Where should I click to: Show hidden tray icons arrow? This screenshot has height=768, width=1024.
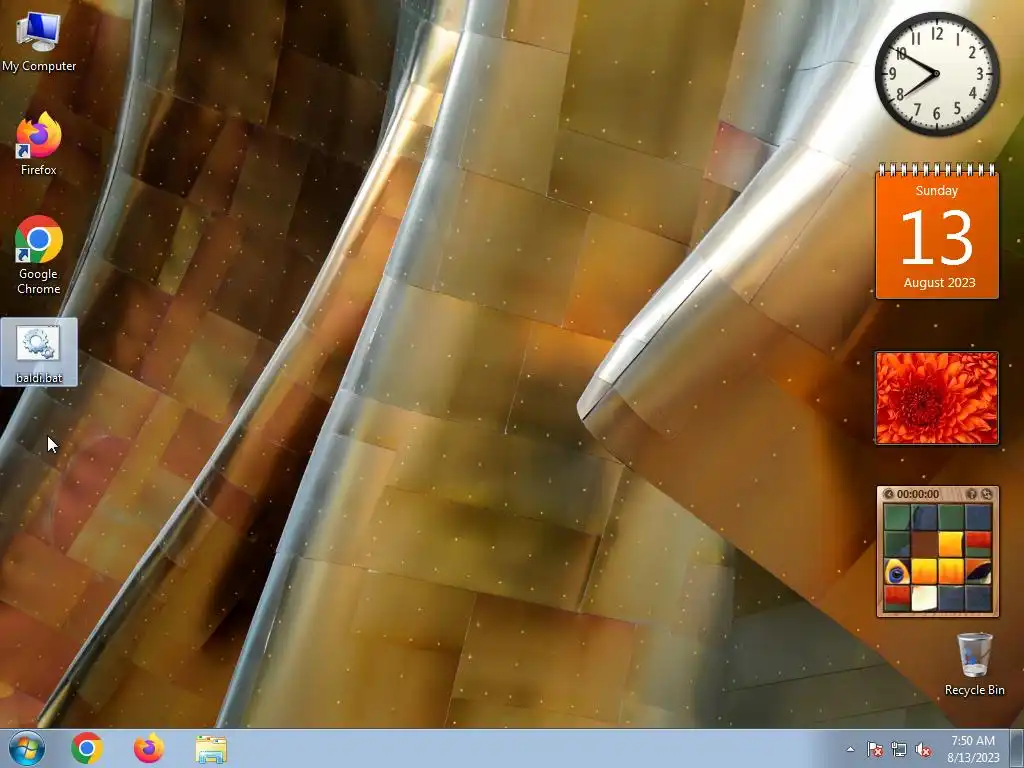coord(850,749)
